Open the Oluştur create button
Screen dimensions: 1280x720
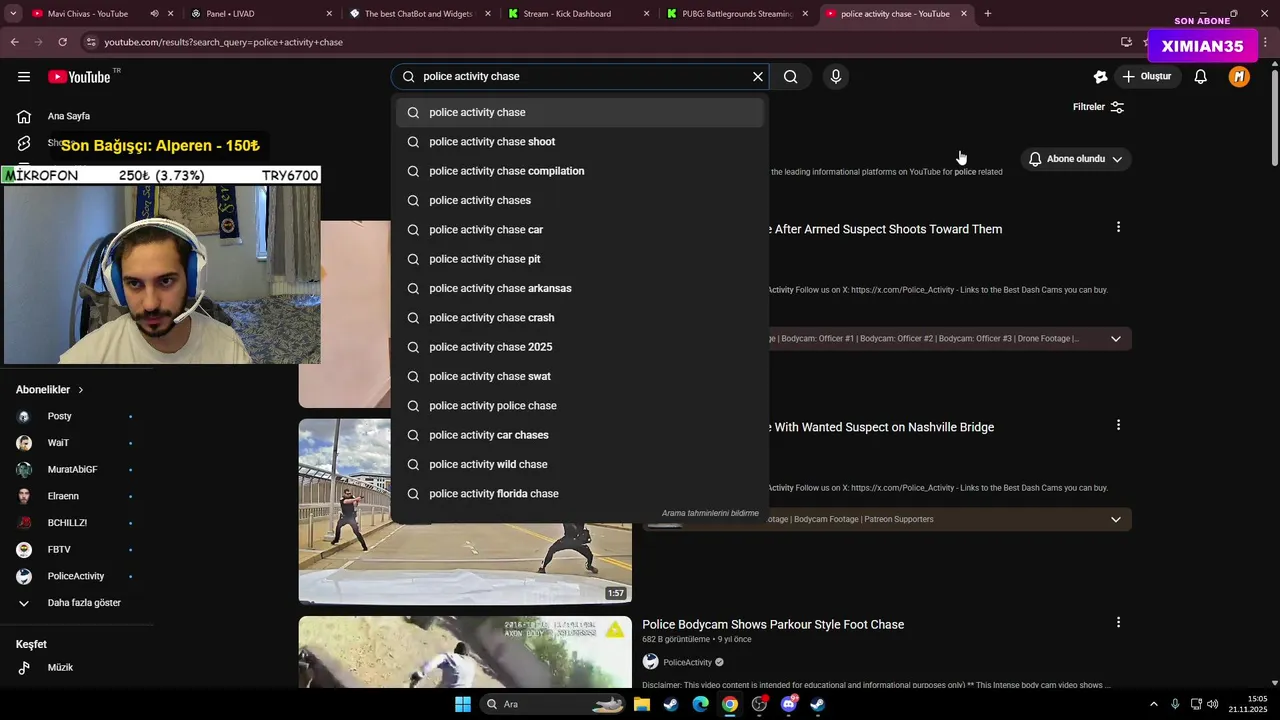[x=1146, y=76]
